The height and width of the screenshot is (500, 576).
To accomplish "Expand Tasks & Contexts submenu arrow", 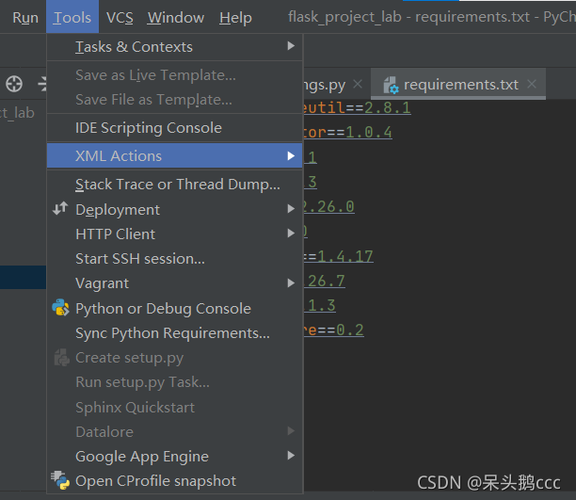I will click(x=291, y=46).
